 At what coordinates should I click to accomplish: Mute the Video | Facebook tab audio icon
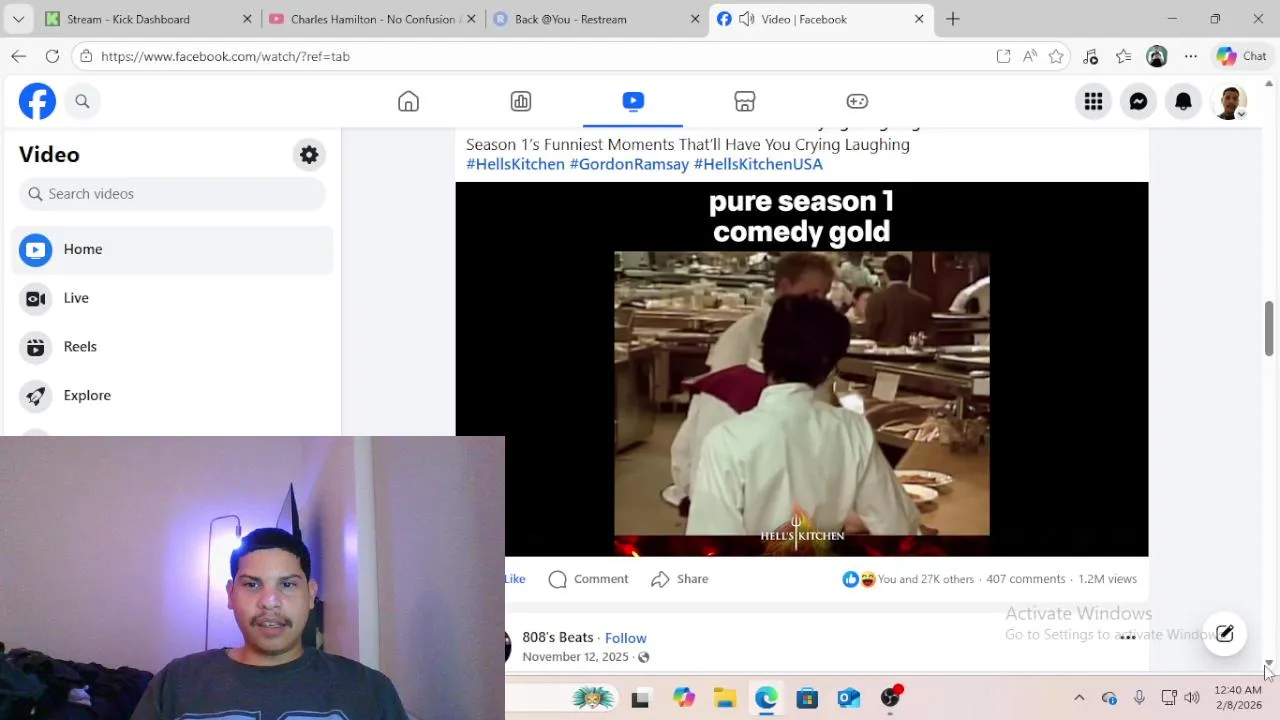pos(746,19)
